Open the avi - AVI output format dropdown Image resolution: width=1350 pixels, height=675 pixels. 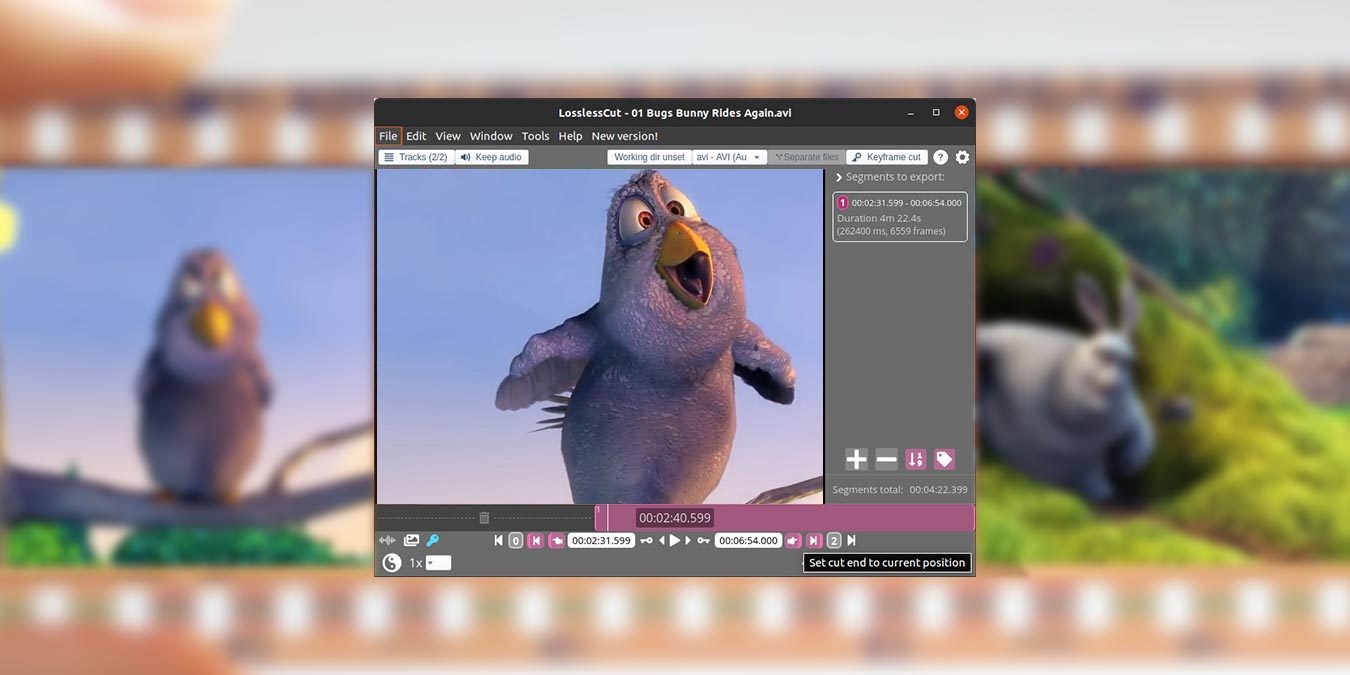[728, 157]
